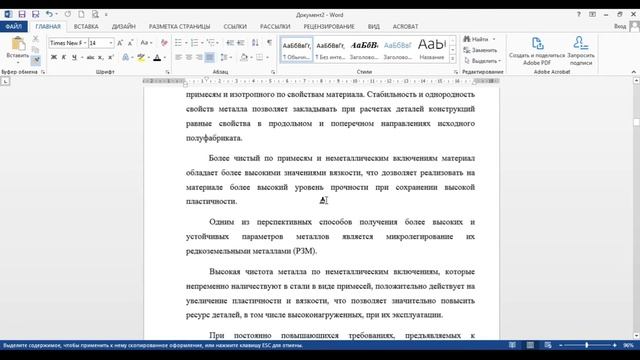Click the Borders icon

pyautogui.click(x=260, y=58)
